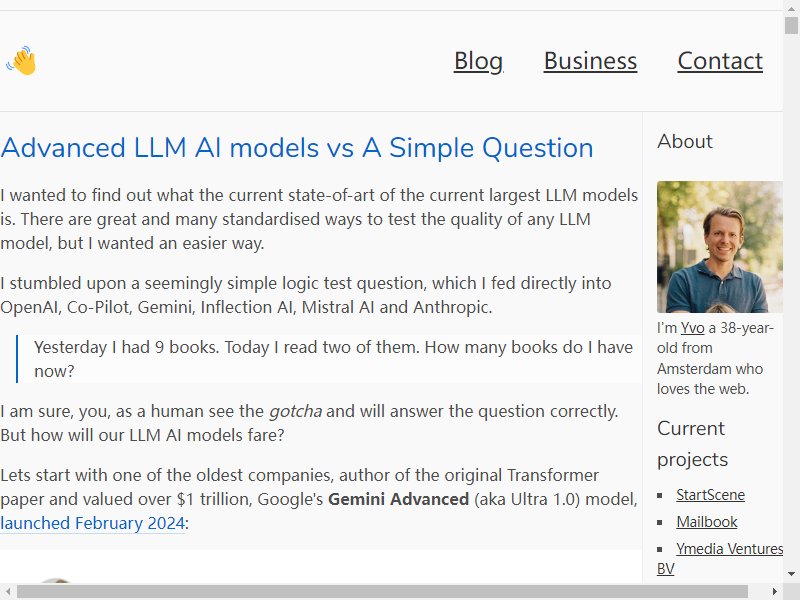Click the books question blockquote
This screenshot has height=600, width=800.
pyautogui.click(x=330, y=359)
